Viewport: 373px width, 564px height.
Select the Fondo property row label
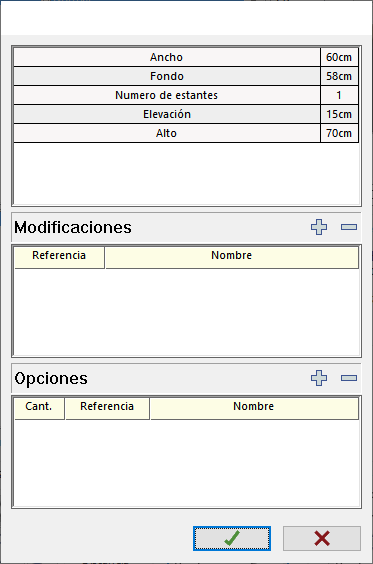167,76
